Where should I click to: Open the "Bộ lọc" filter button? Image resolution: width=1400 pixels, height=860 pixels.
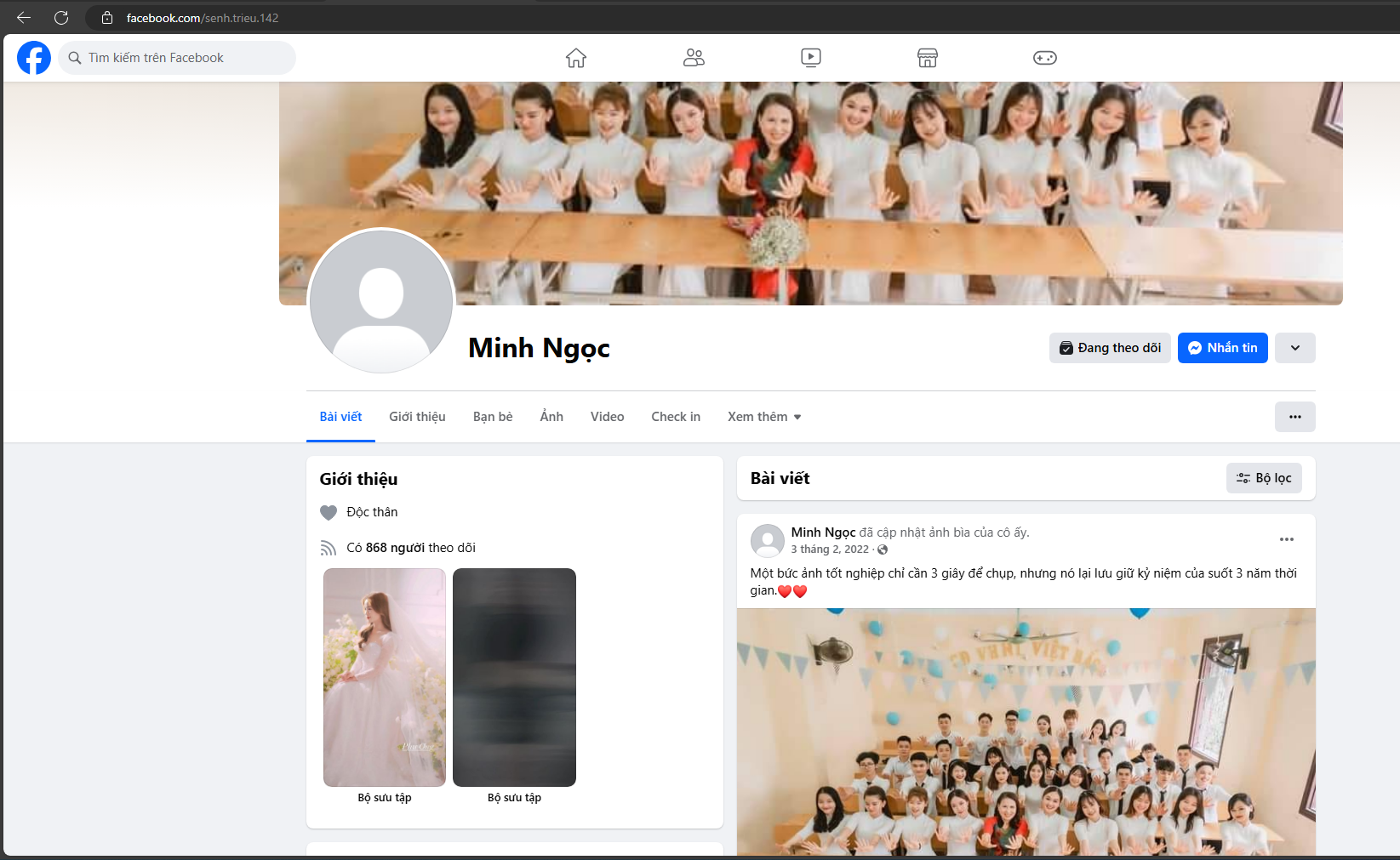[x=1263, y=478]
